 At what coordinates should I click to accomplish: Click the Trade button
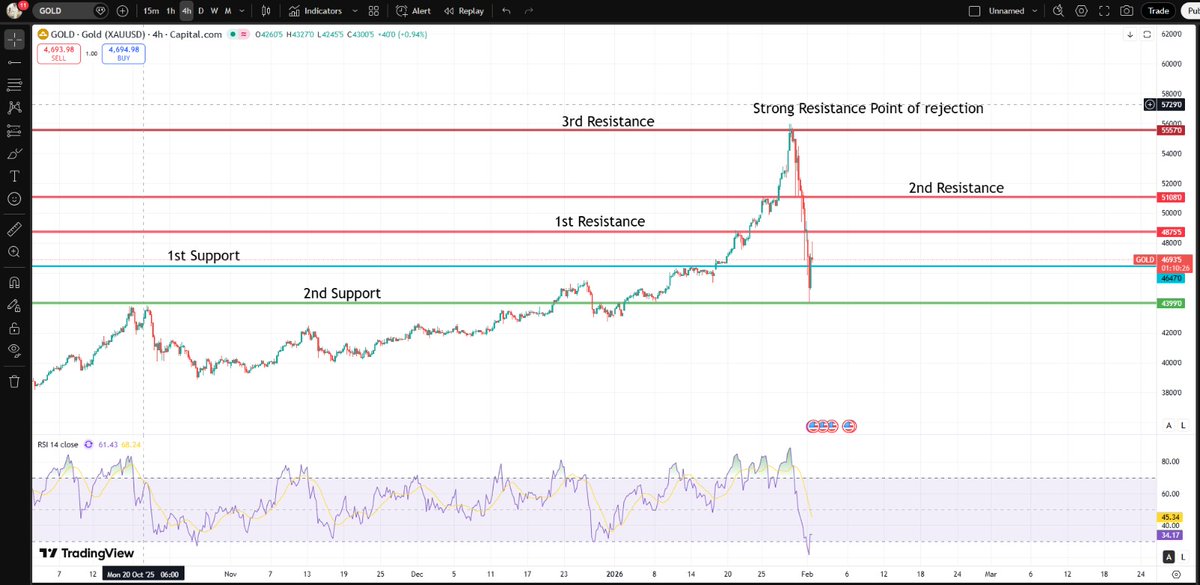pos(1158,11)
